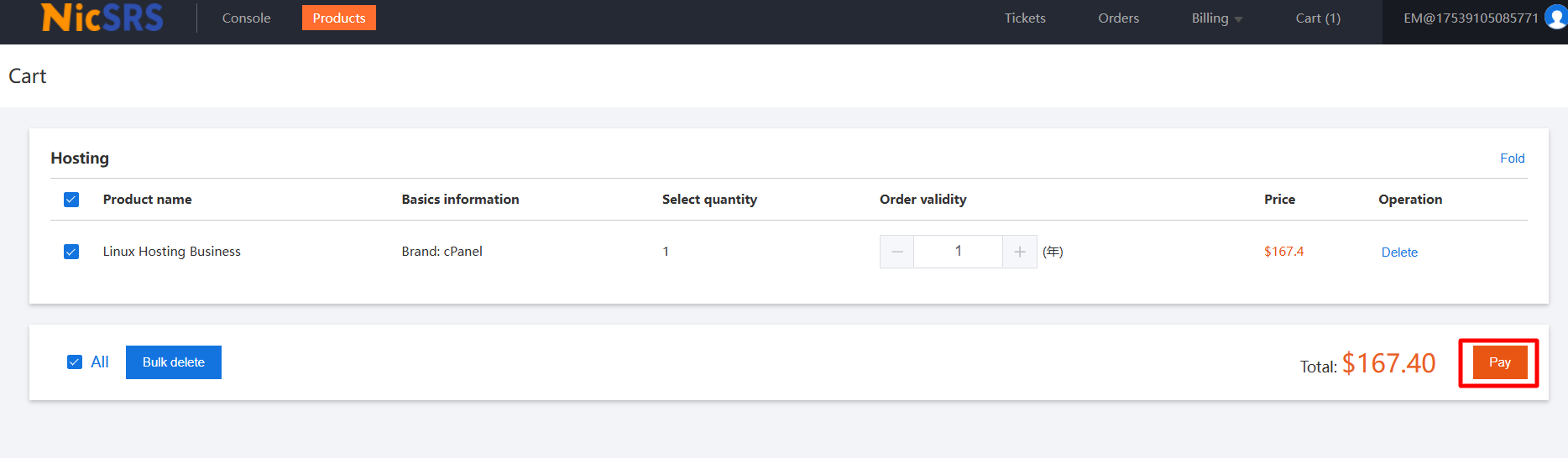Open the Tickets page
Screen dimensions: 1568x458
(x=1025, y=18)
